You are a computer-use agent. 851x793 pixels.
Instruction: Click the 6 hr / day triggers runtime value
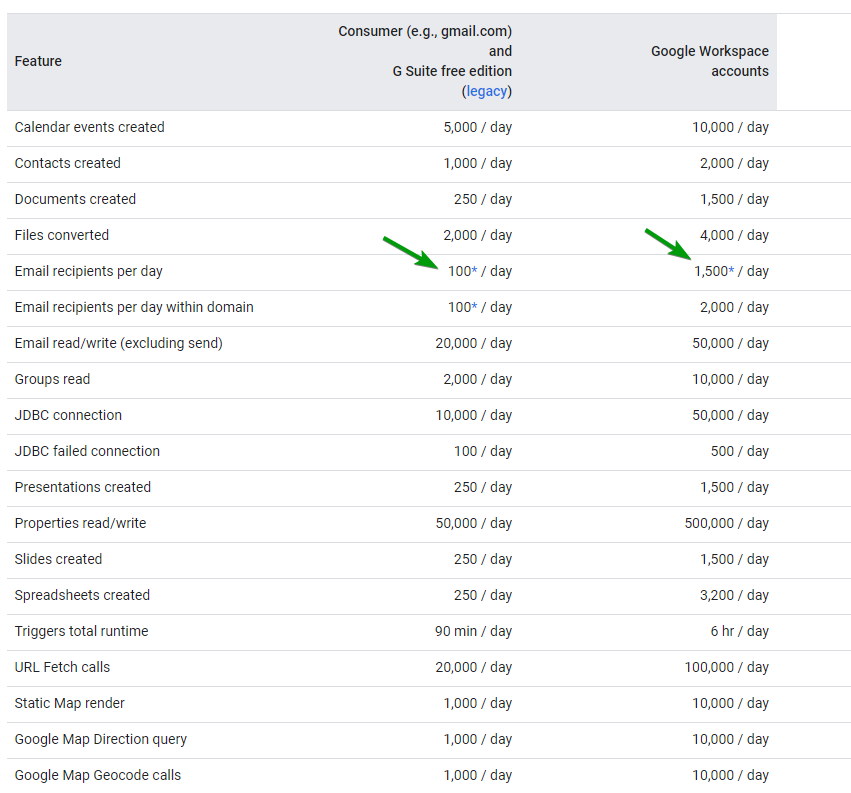tap(739, 631)
